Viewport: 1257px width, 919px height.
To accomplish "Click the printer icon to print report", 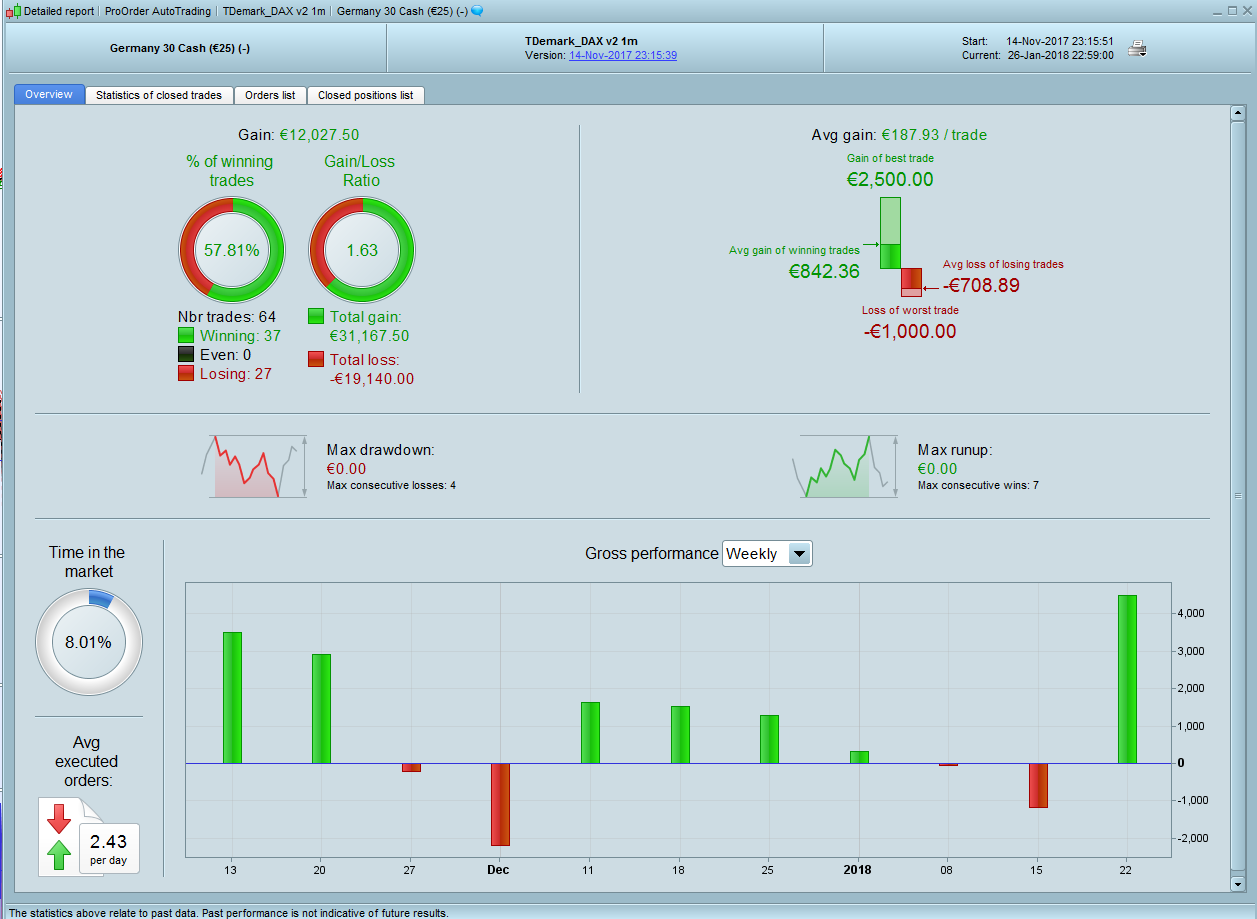I will (1137, 48).
